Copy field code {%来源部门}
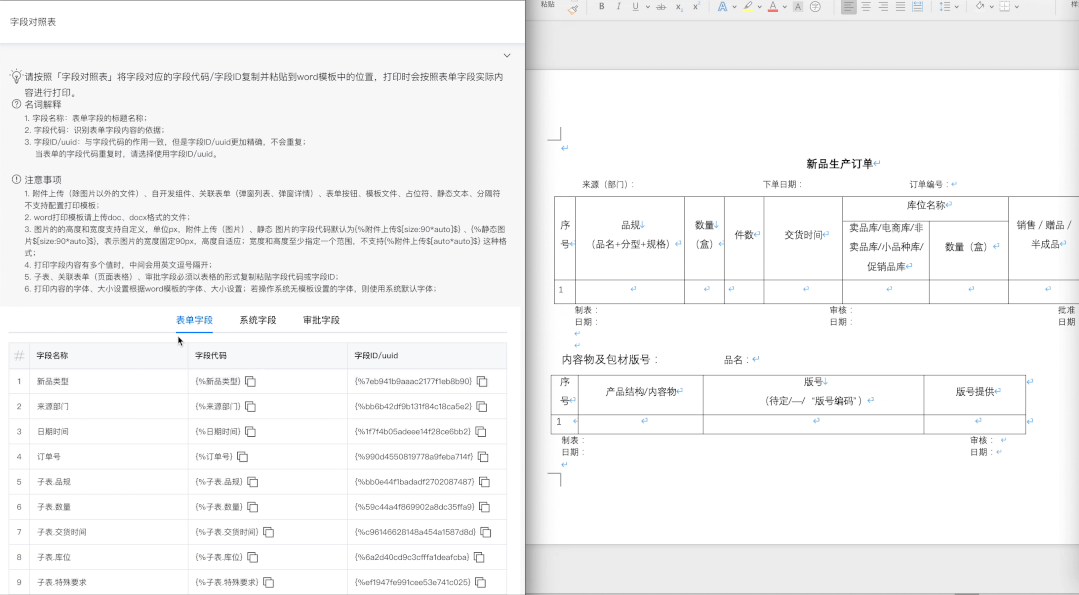 click(250, 407)
